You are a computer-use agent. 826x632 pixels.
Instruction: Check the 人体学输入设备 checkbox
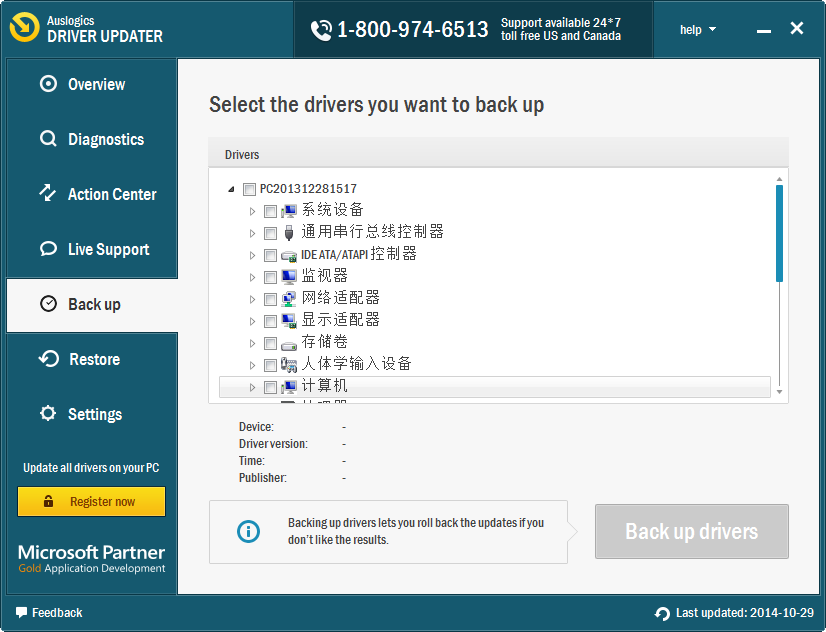[270, 365]
